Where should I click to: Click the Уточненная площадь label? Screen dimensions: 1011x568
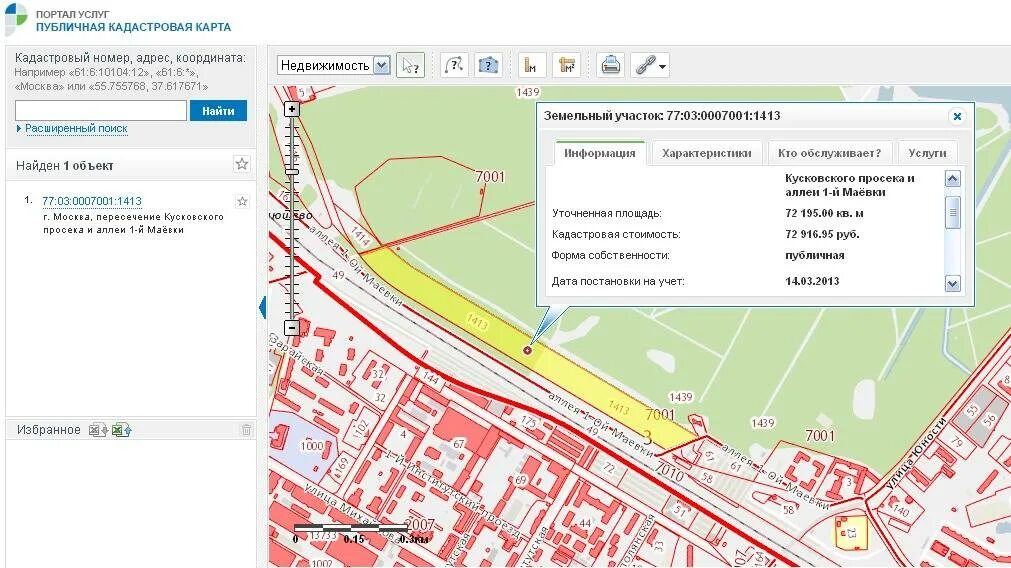[x=607, y=213]
